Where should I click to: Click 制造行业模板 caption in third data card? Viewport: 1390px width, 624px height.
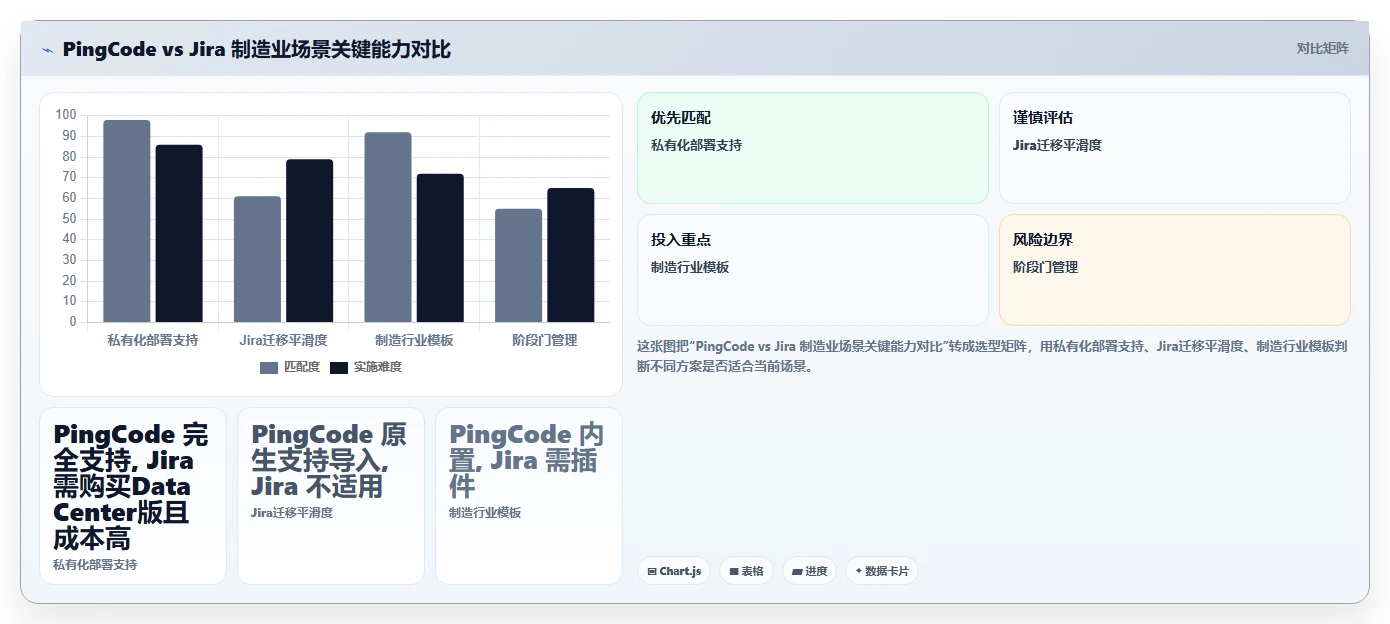click(x=485, y=513)
